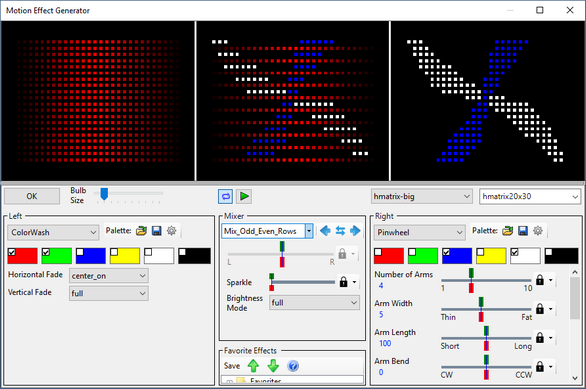The image size is (586, 389).
Task: Open Arm Width lock options arrow
Action: point(550,309)
